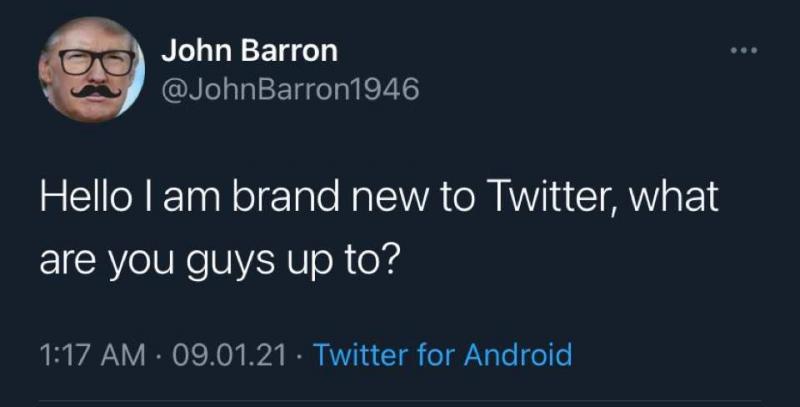Open the John Barron display name
The width and height of the screenshot is (800, 407).
[249, 49]
